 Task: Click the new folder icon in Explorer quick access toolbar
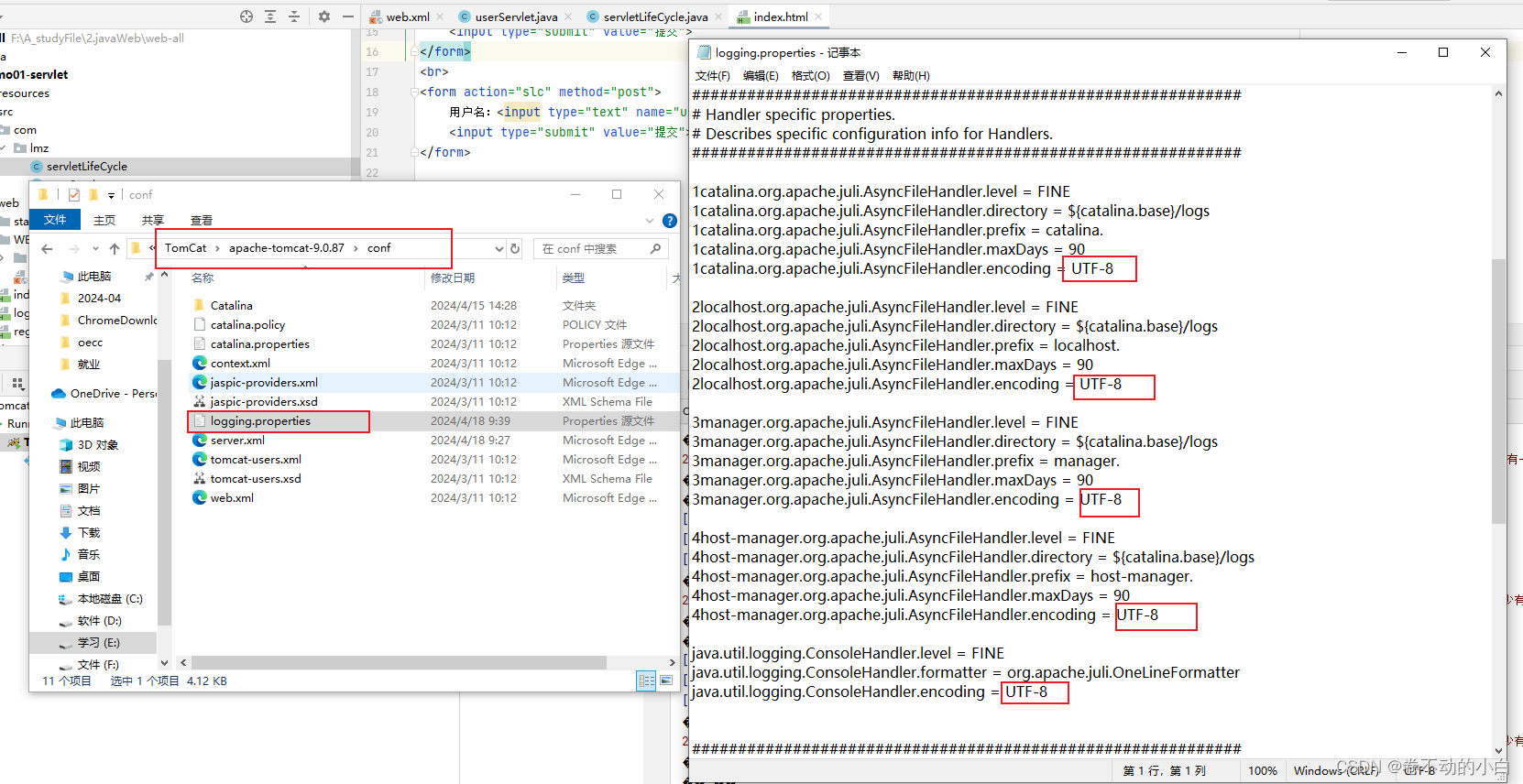tap(93, 194)
